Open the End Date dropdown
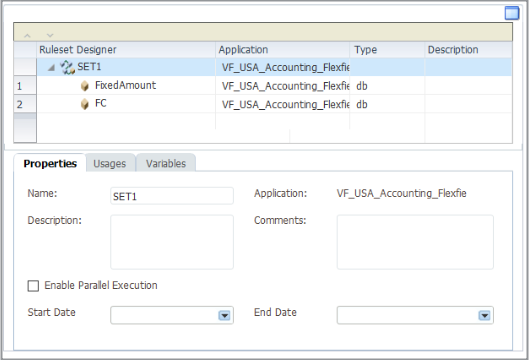This screenshot has height=360, width=529. pyautogui.click(x=484, y=315)
